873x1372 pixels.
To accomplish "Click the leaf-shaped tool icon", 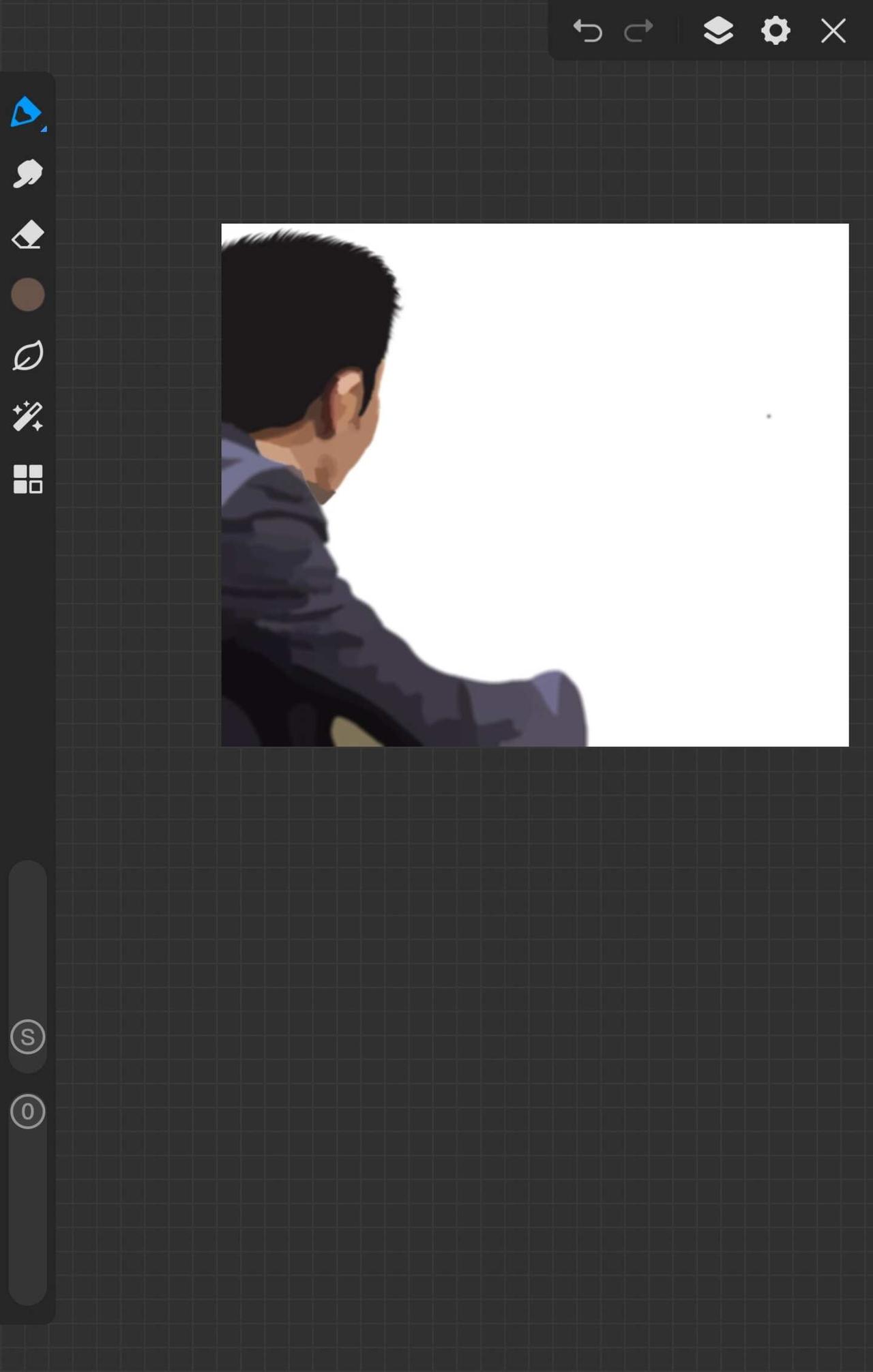I will point(27,356).
